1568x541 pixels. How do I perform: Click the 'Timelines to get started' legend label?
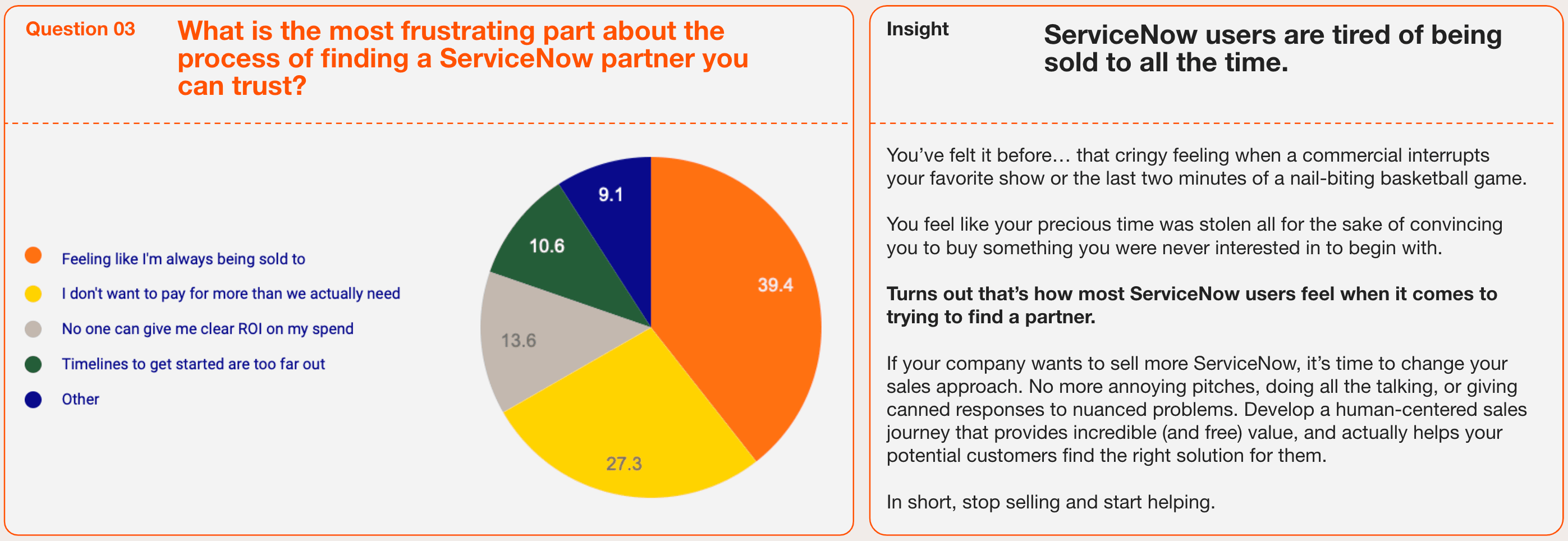[x=193, y=365]
